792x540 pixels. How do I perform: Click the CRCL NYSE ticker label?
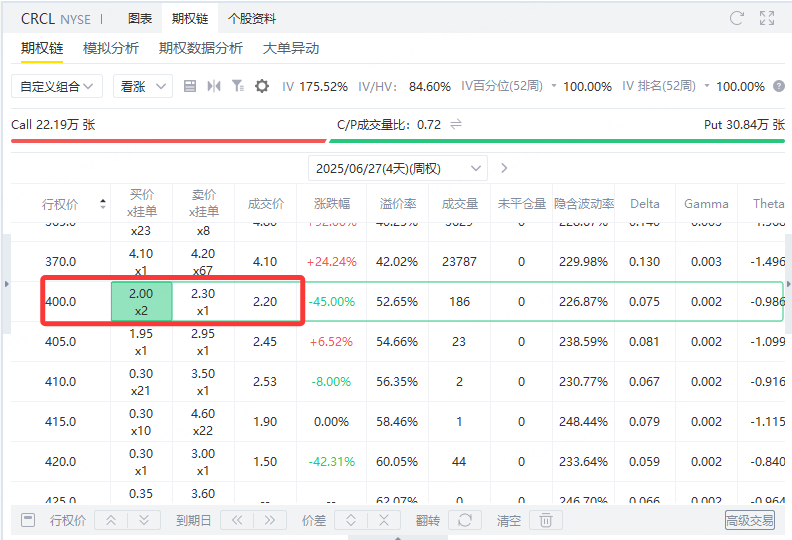tap(56, 19)
